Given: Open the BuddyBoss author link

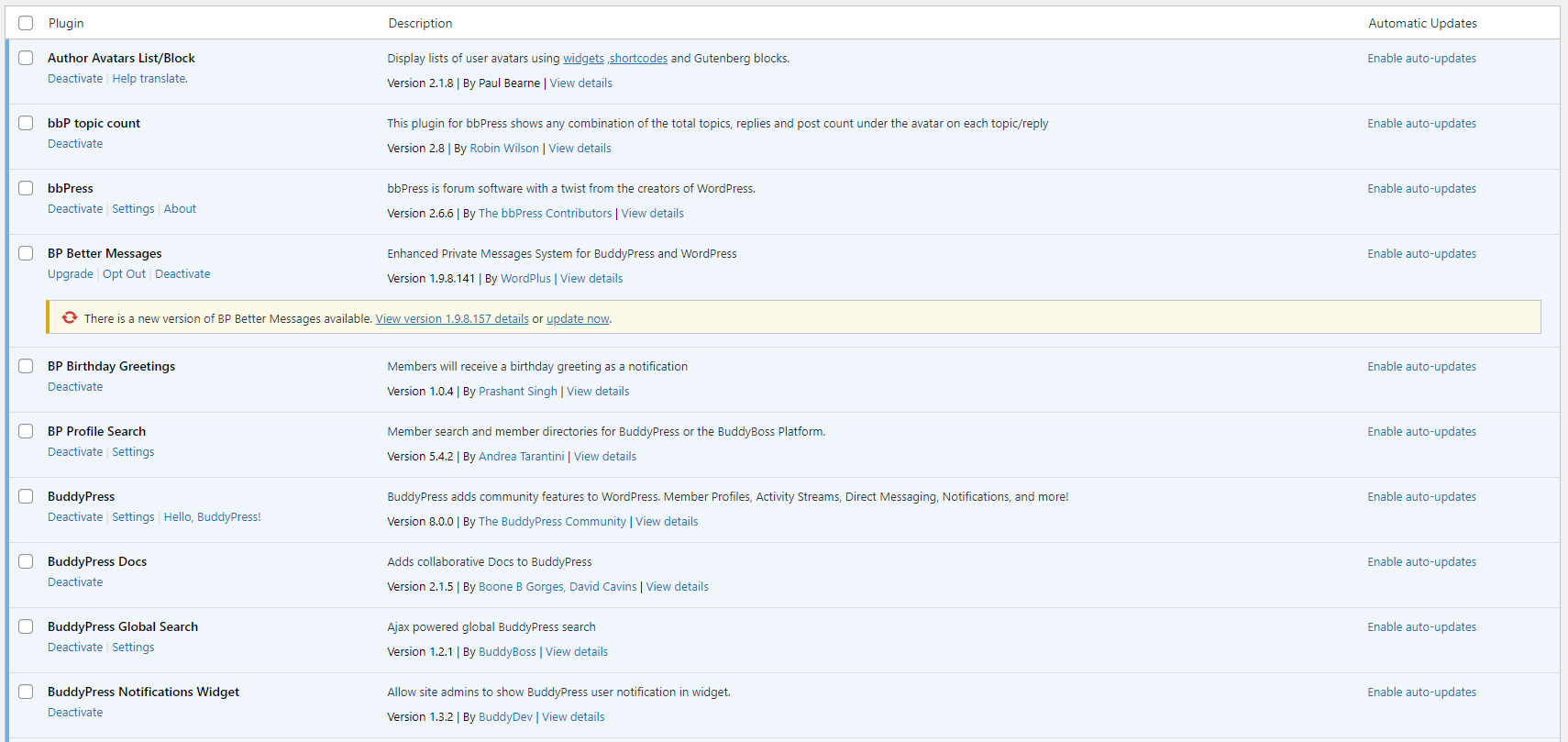Looking at the screenshot, I should coord(507,652).
